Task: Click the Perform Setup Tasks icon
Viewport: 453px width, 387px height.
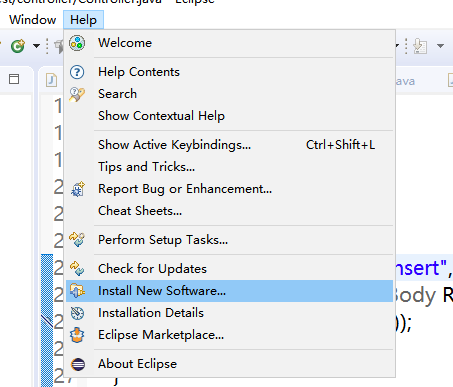Action: pyautogui.click(x=77, y=240)
